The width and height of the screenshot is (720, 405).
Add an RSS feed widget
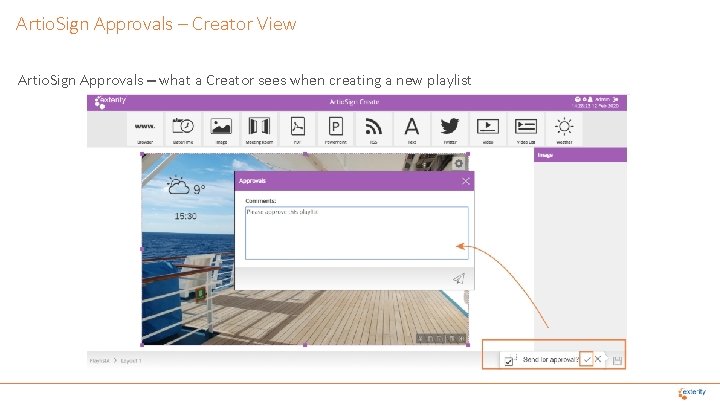[x=373, y=129]
